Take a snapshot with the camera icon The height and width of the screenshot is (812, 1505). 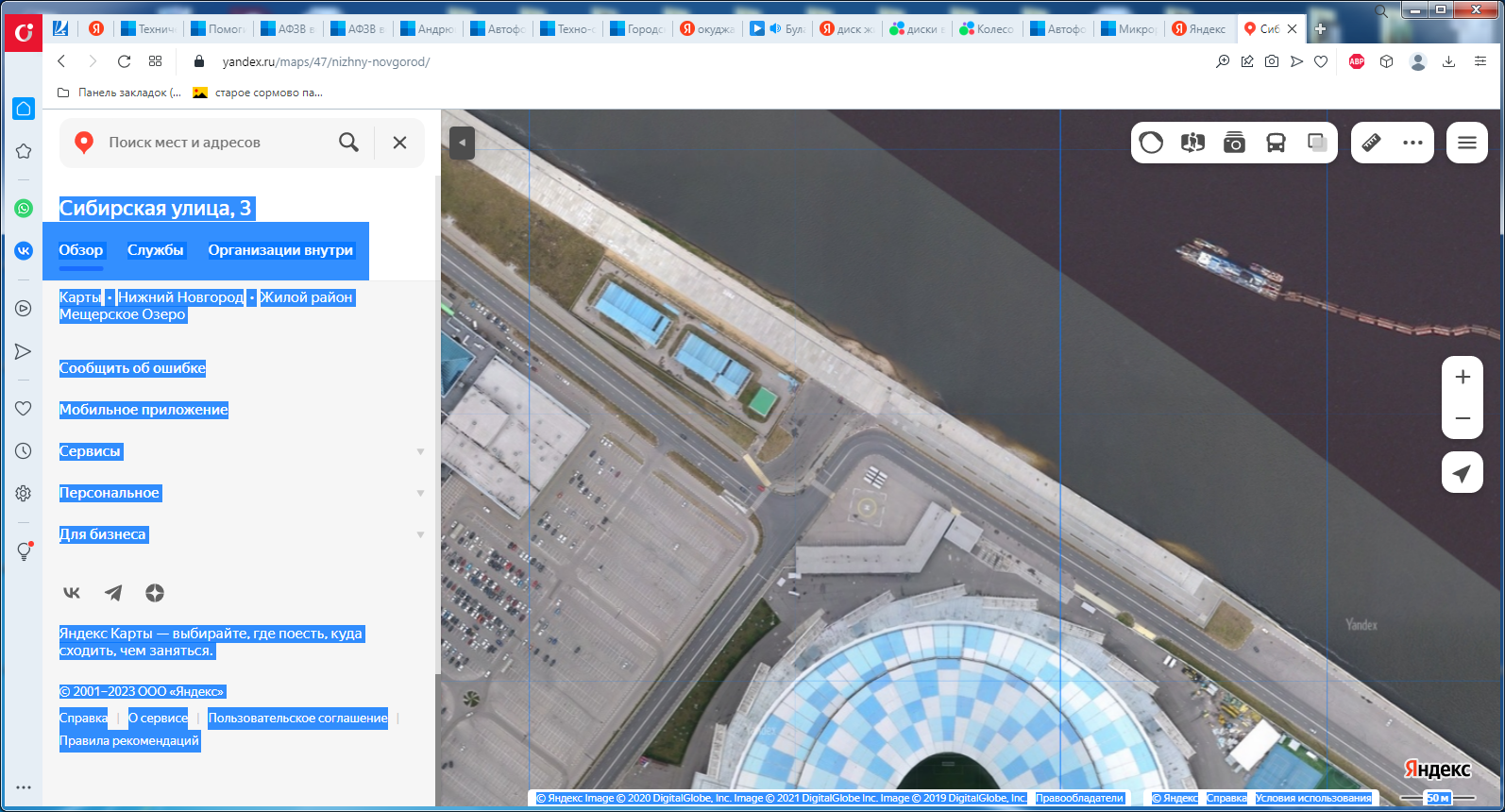click(x=1272, y=61)
